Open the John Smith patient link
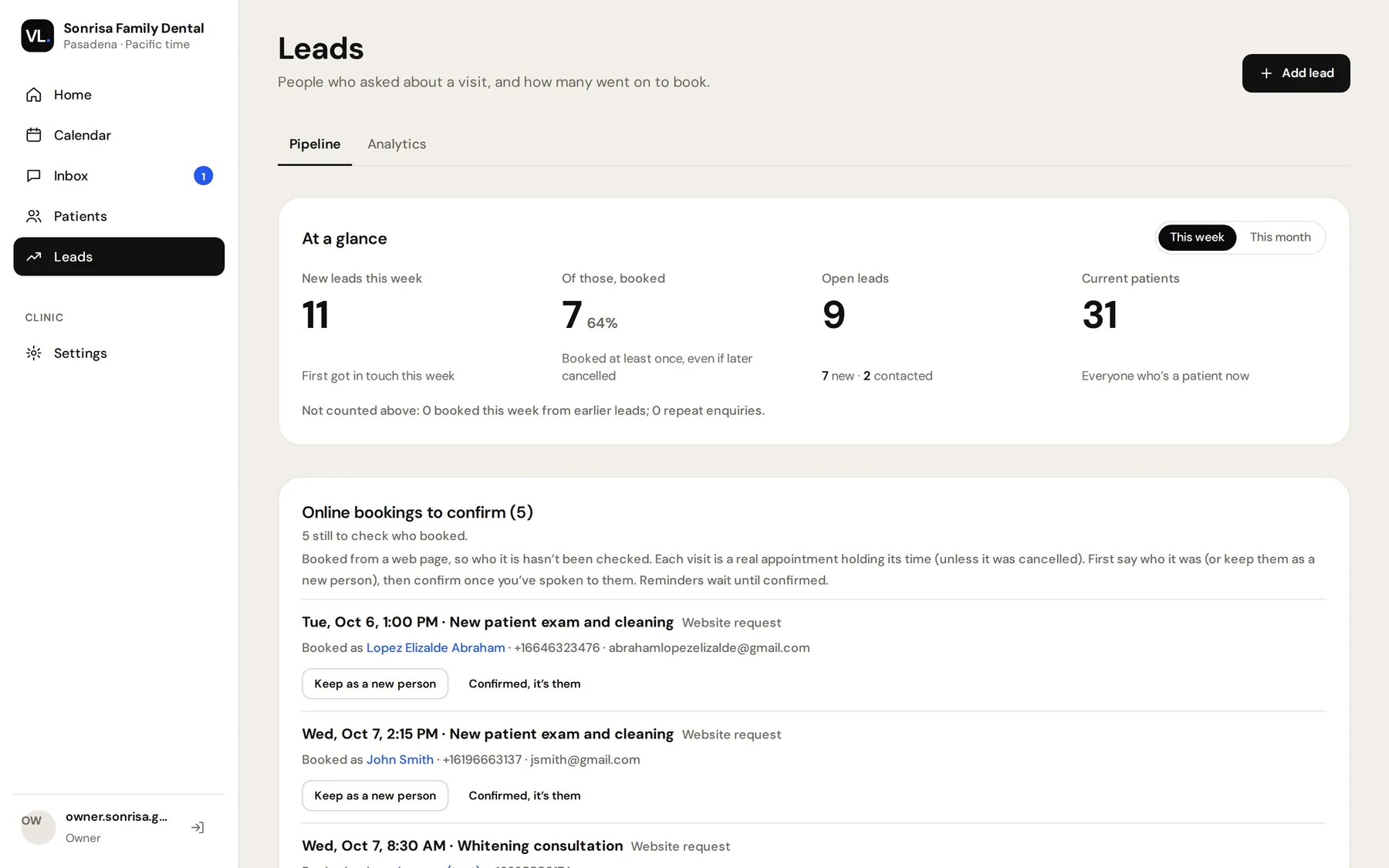Viewport: 1389px width, 868px height. [x=400, y=760]
